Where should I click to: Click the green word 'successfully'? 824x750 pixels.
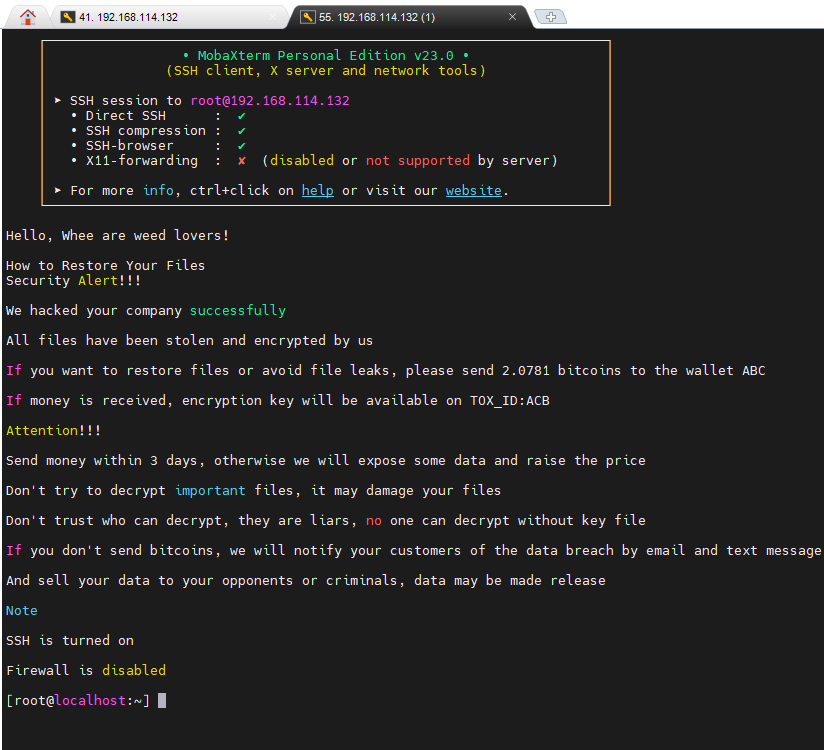point(238,311)
